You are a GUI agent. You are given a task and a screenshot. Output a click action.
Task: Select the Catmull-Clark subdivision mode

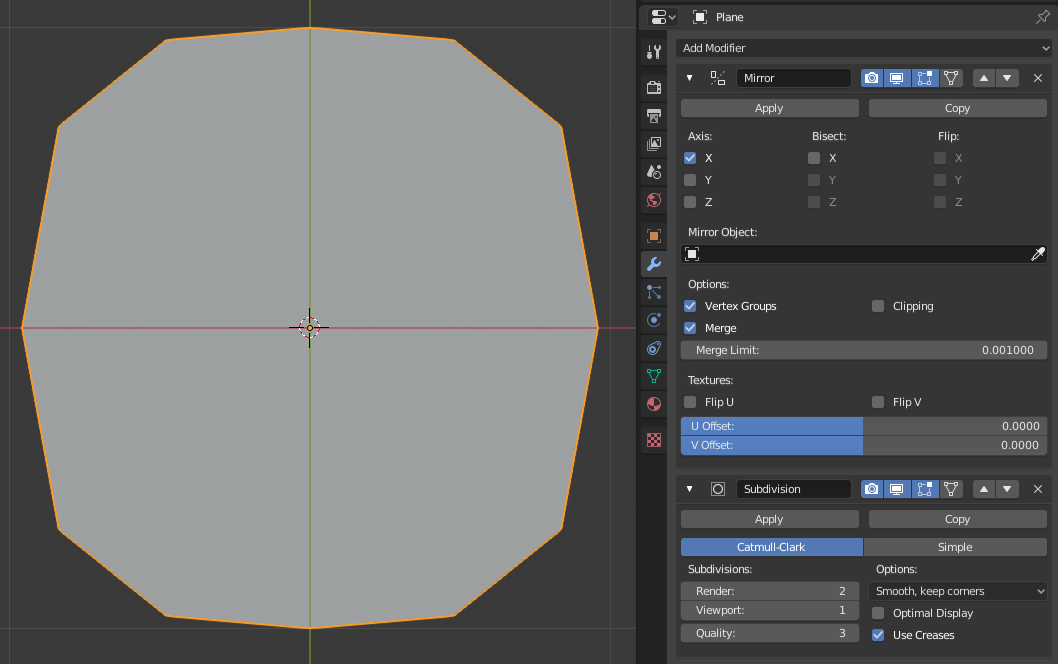pyautogui.click(x=771, y=547)
